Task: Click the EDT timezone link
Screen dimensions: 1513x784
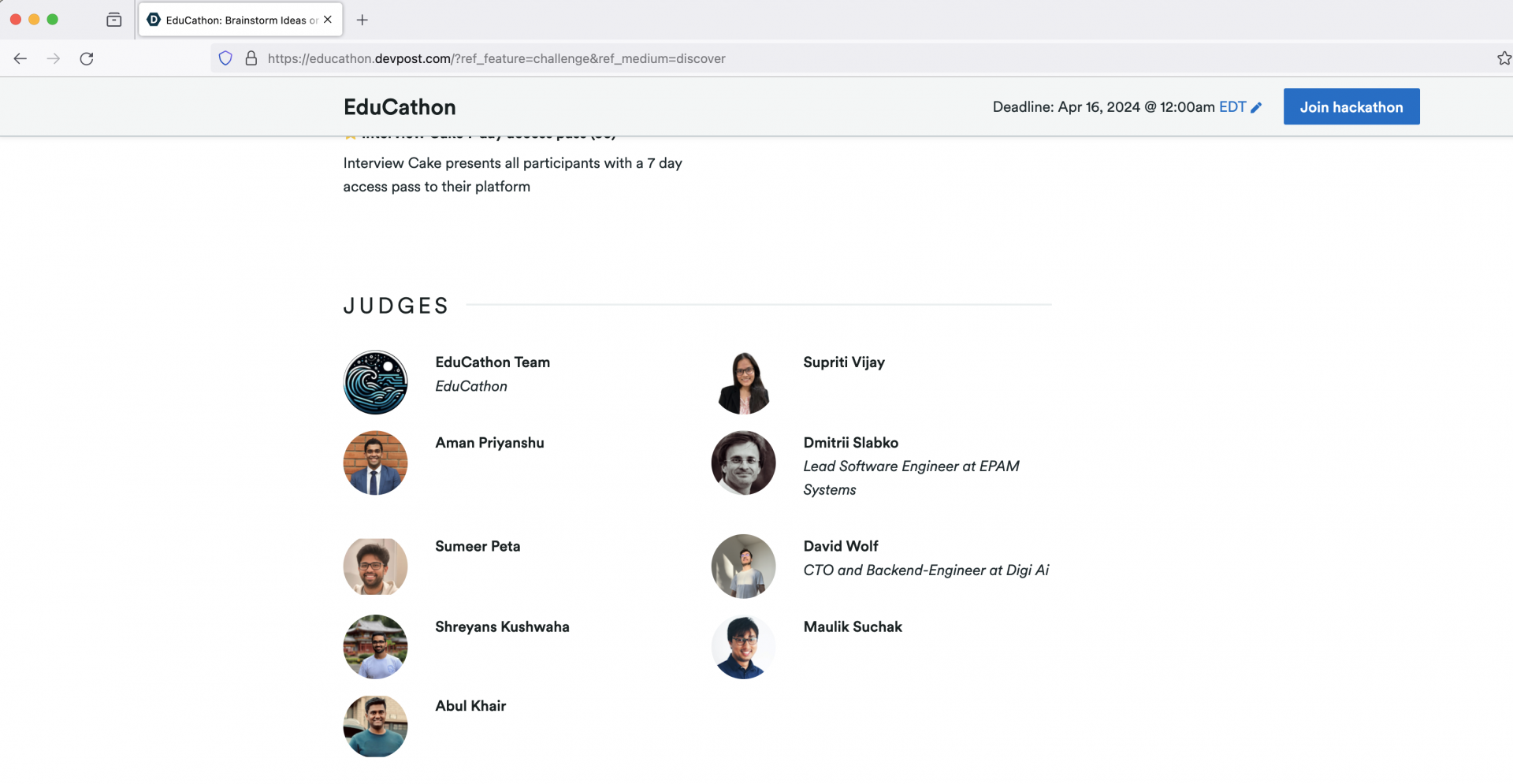Action: [1232, 107]
